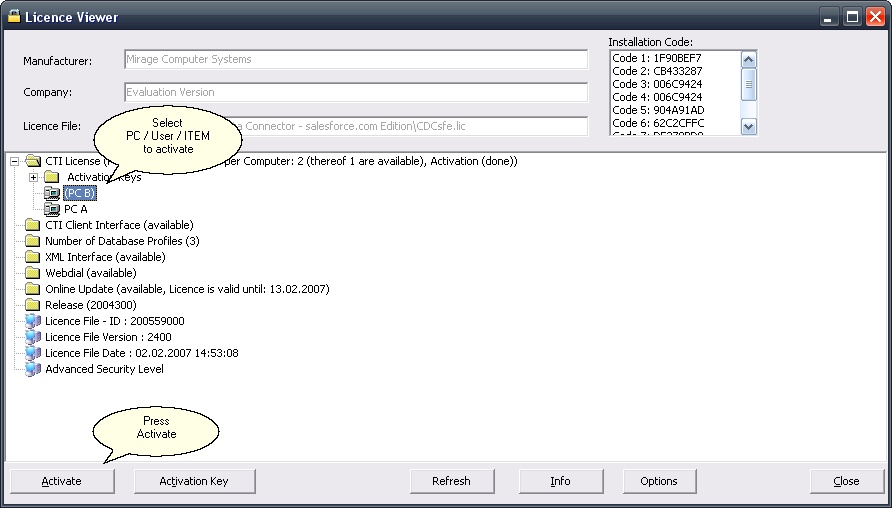Click the Refresh button

tap(451, 481)
